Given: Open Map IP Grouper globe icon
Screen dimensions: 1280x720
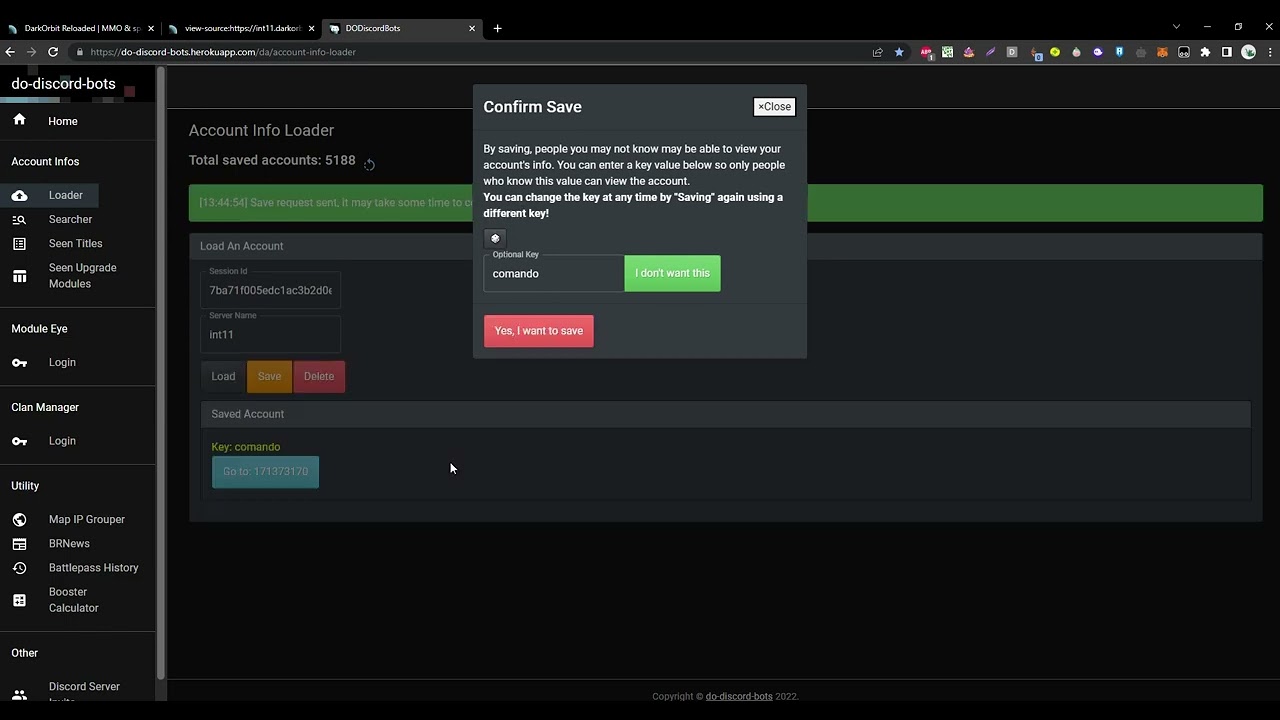Looking at the screenshot, I should [19, 519].
